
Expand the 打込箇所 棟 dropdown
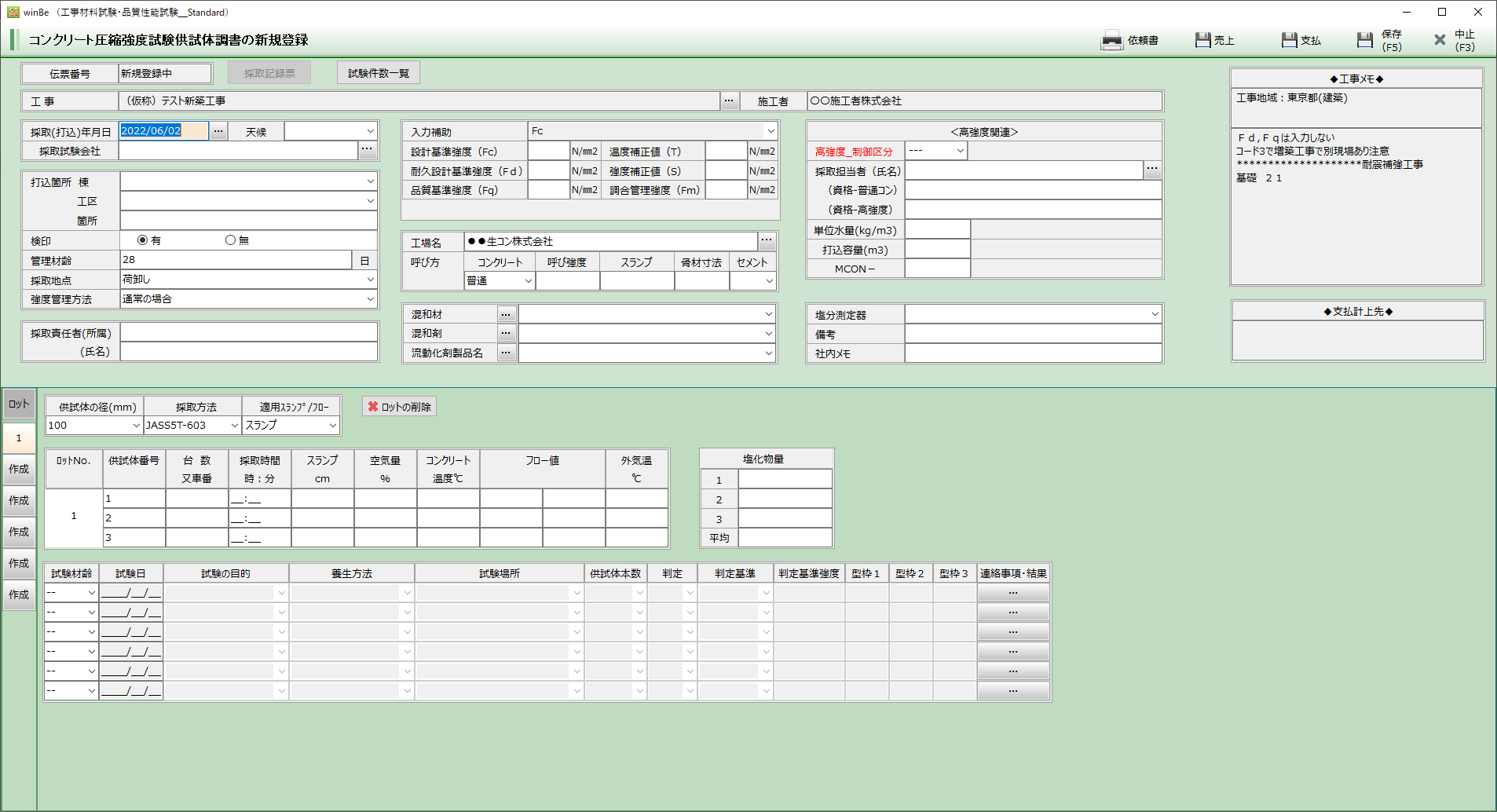[x=370, y=181]
